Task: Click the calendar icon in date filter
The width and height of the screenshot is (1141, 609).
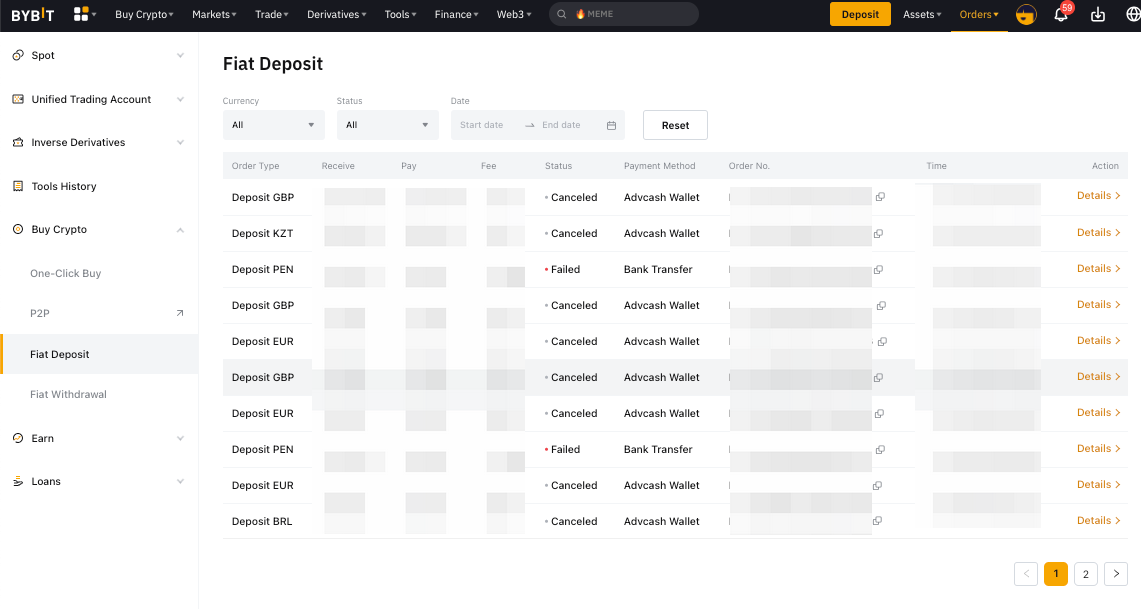Action: pyautogui.click(x=611, y=125)
